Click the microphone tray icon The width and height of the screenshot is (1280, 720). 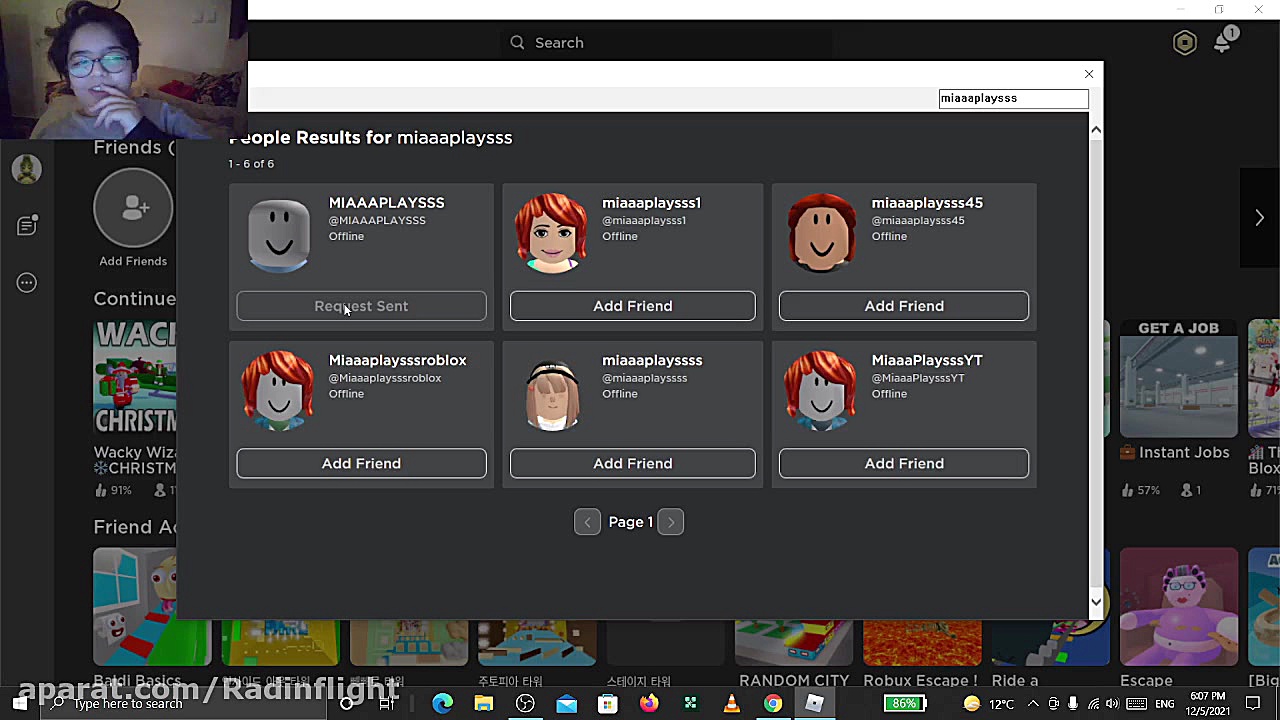click(1072, 704)
